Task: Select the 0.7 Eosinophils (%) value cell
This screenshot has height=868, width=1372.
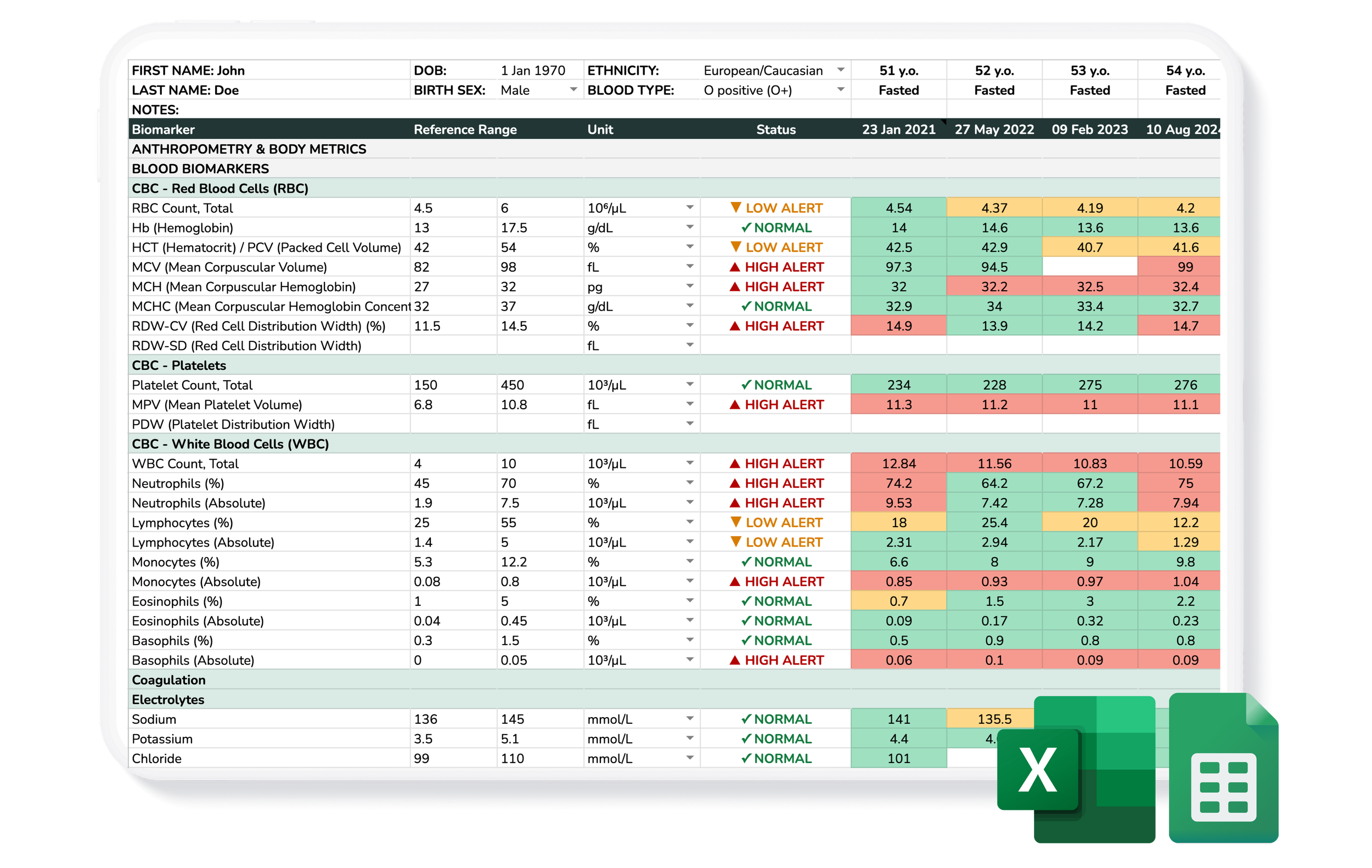Action: tap(898, 601)
